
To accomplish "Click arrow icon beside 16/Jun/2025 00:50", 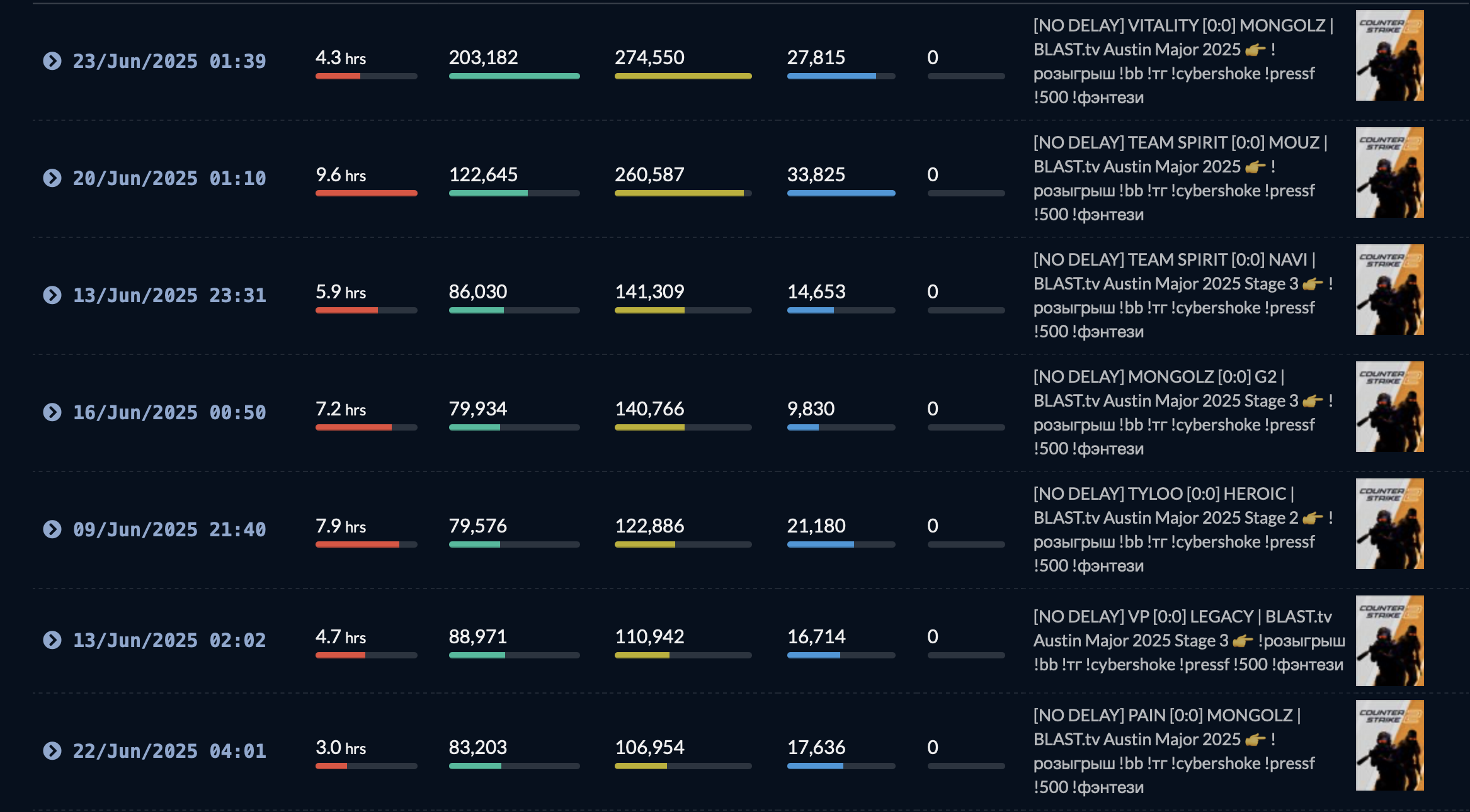I will pos(52,412).
